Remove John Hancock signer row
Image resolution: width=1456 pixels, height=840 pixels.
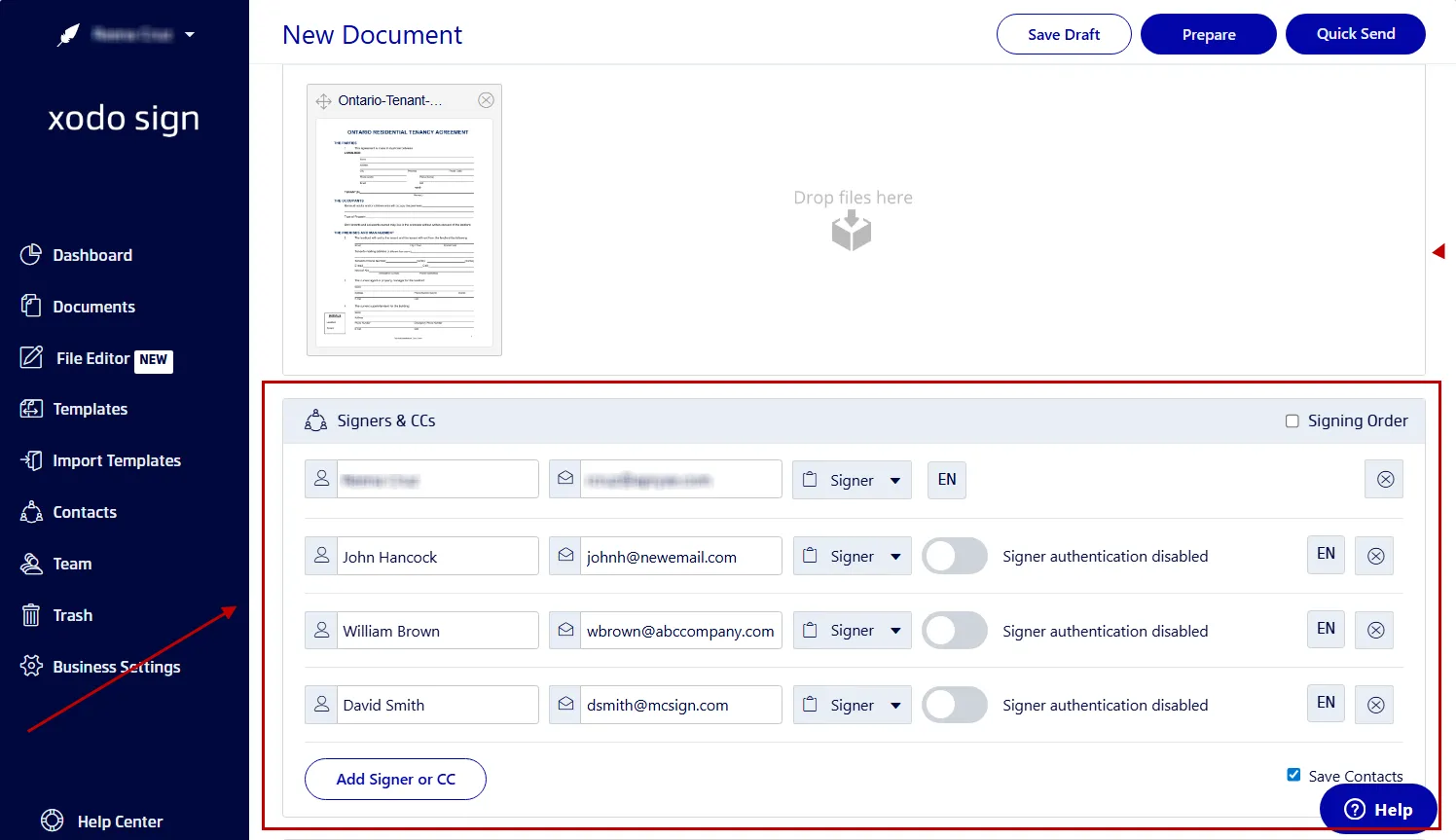click(x=1375, y=556)
